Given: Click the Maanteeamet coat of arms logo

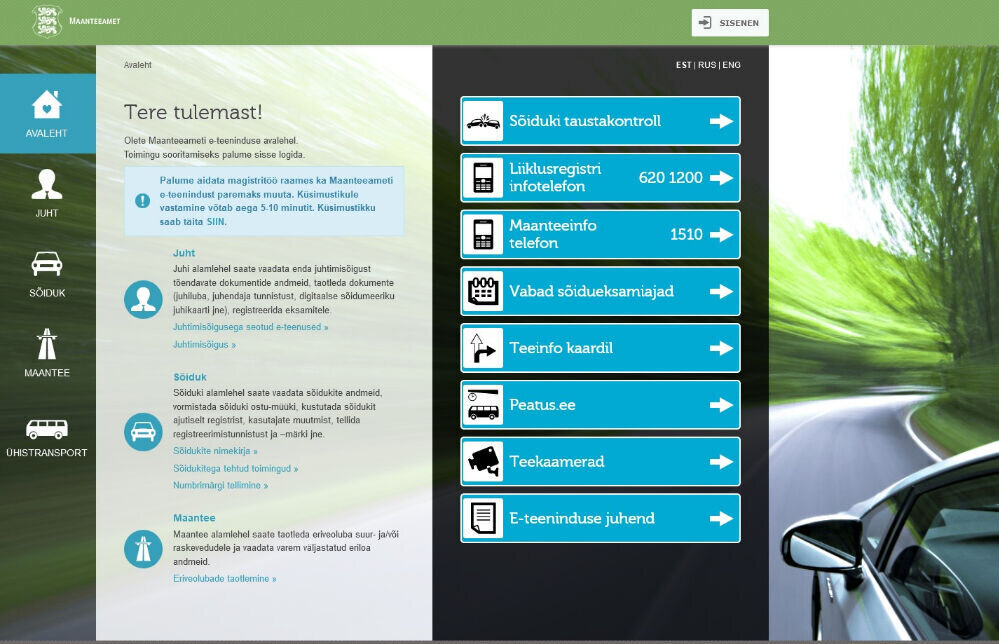Looking at the screenshot, I should point(47,21).
